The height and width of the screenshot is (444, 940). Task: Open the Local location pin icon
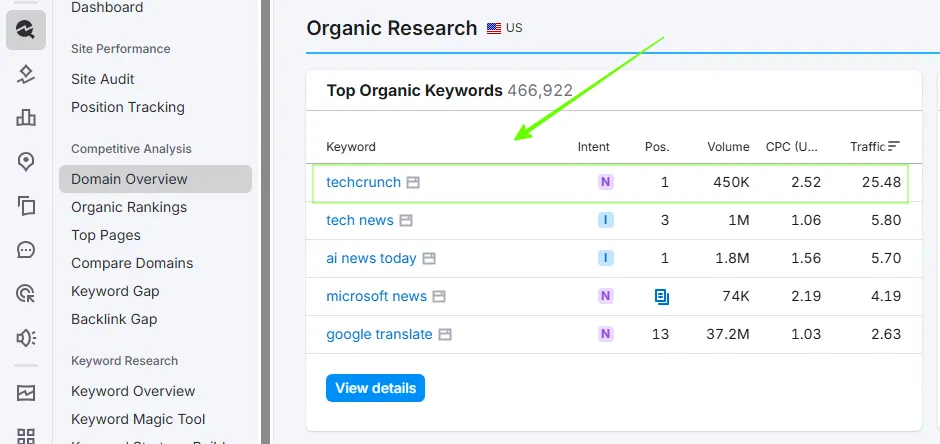point(26,162)
